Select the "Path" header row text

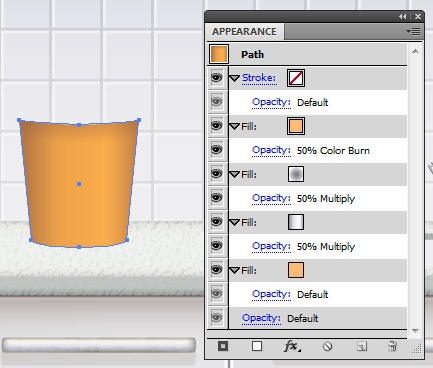point(252,54)
